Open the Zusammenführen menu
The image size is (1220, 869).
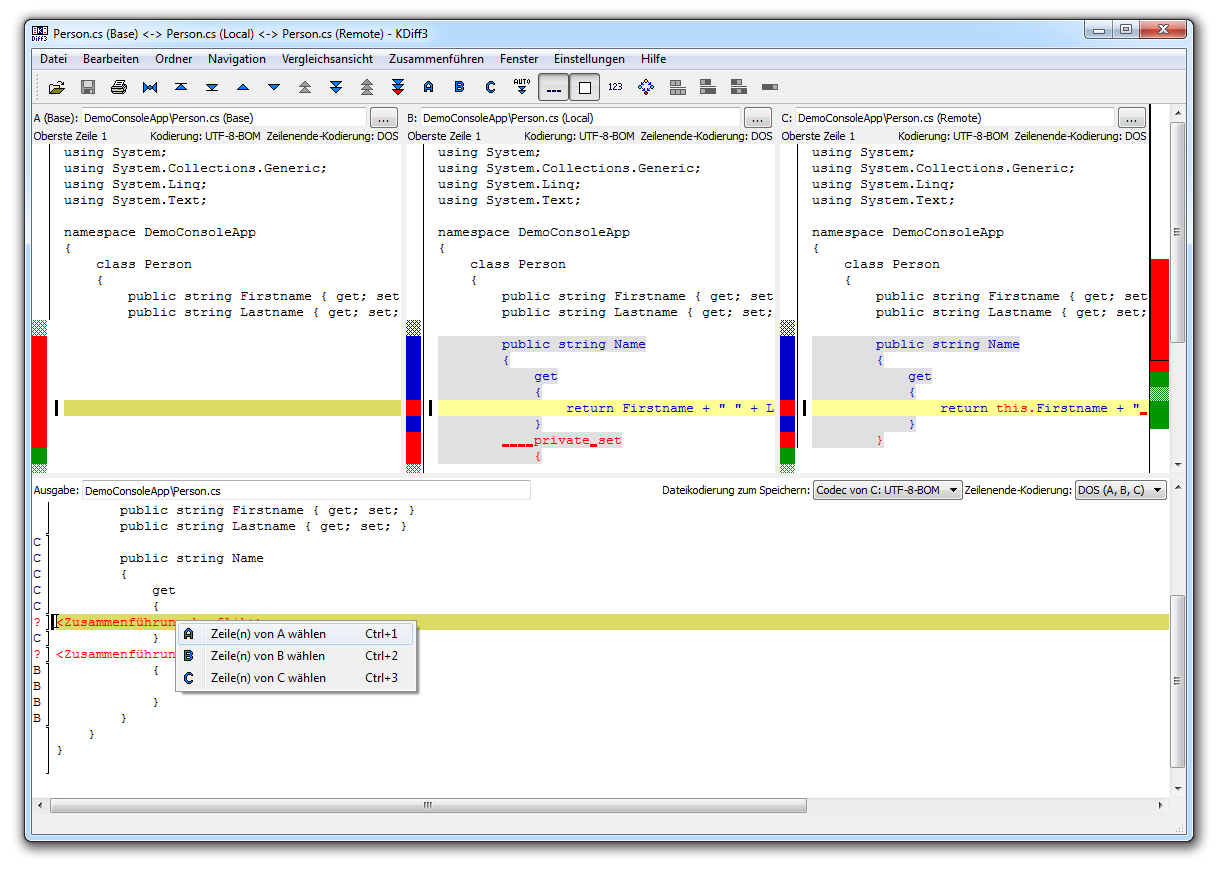point(436,59)
